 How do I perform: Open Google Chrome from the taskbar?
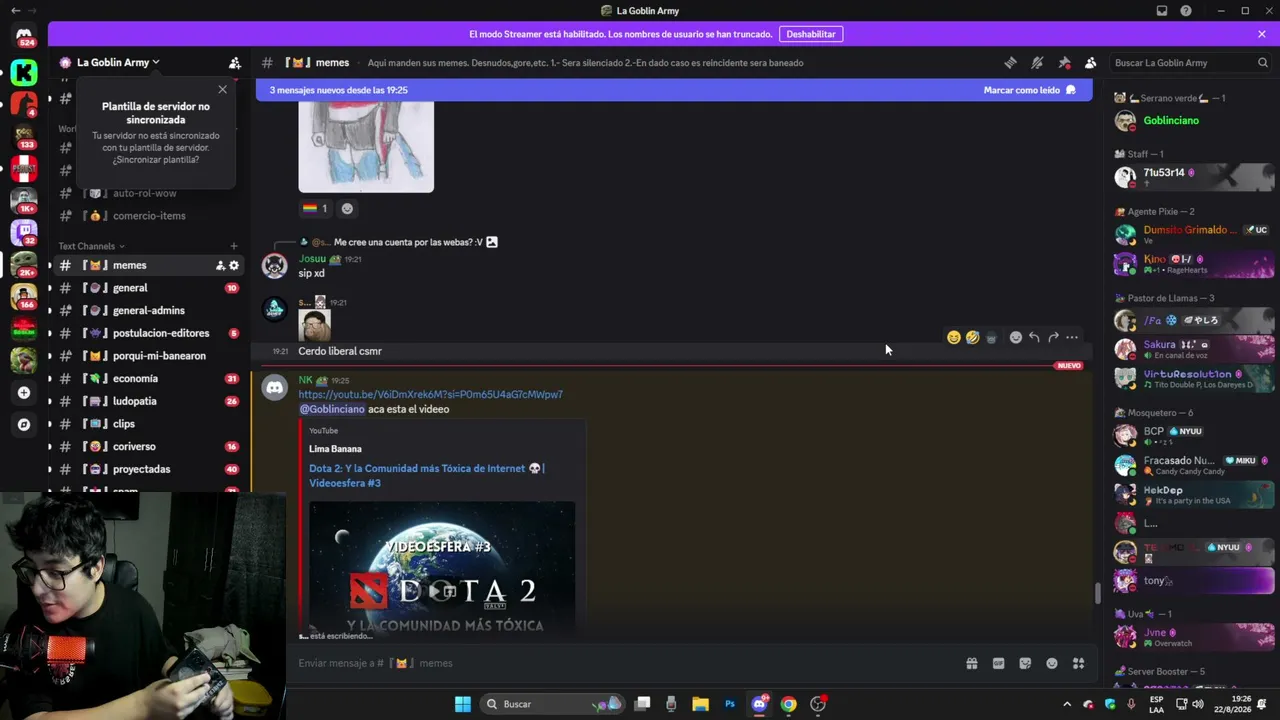click(789, 704)
